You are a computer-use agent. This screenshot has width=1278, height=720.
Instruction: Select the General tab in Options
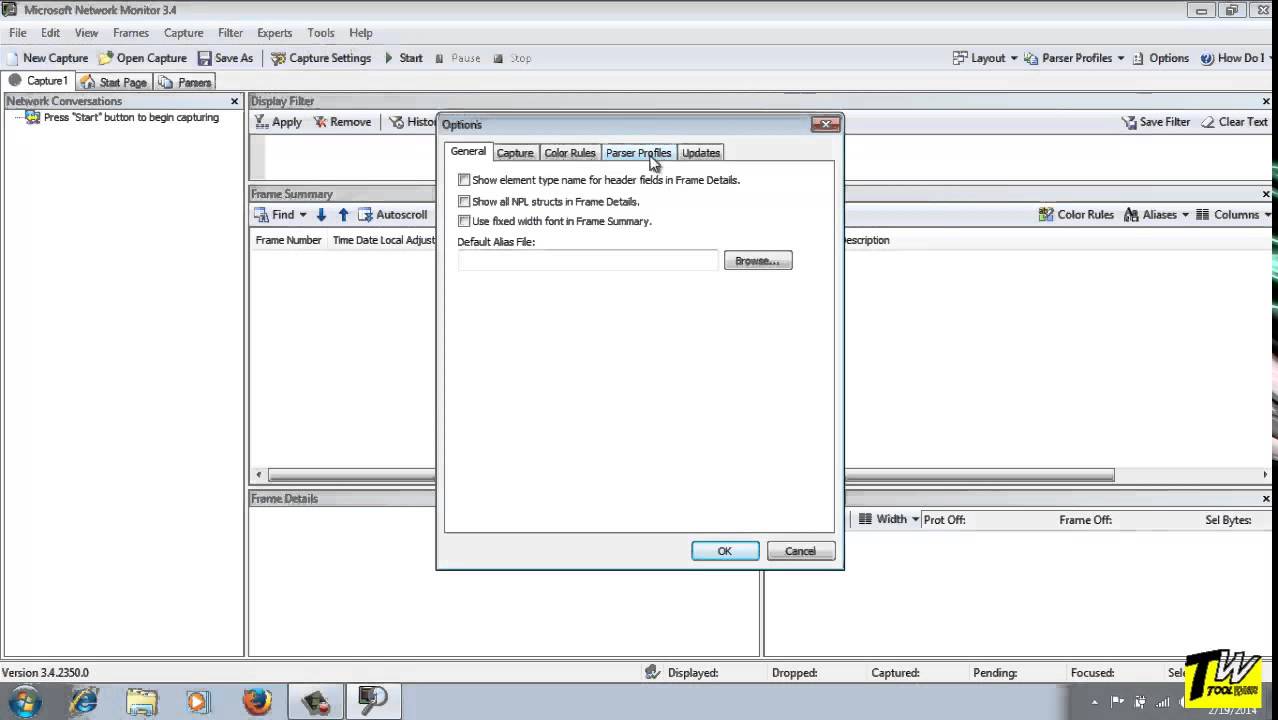click(468, 152)
